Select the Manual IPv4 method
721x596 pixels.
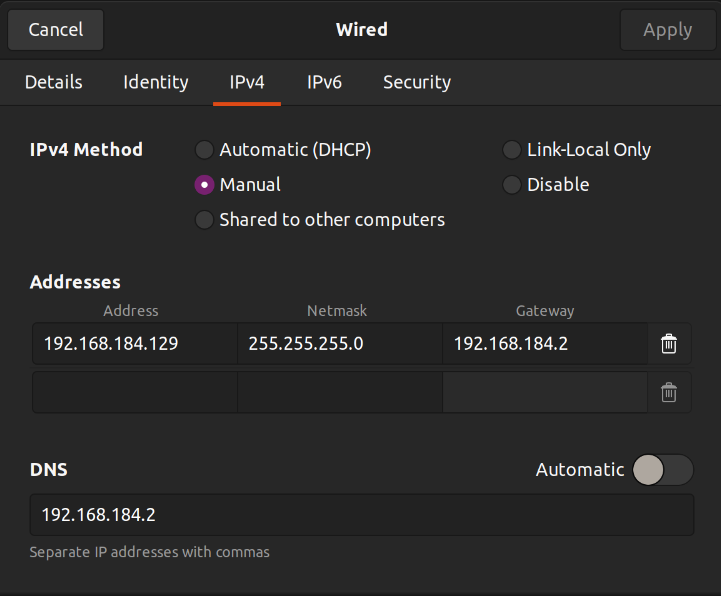204,185
